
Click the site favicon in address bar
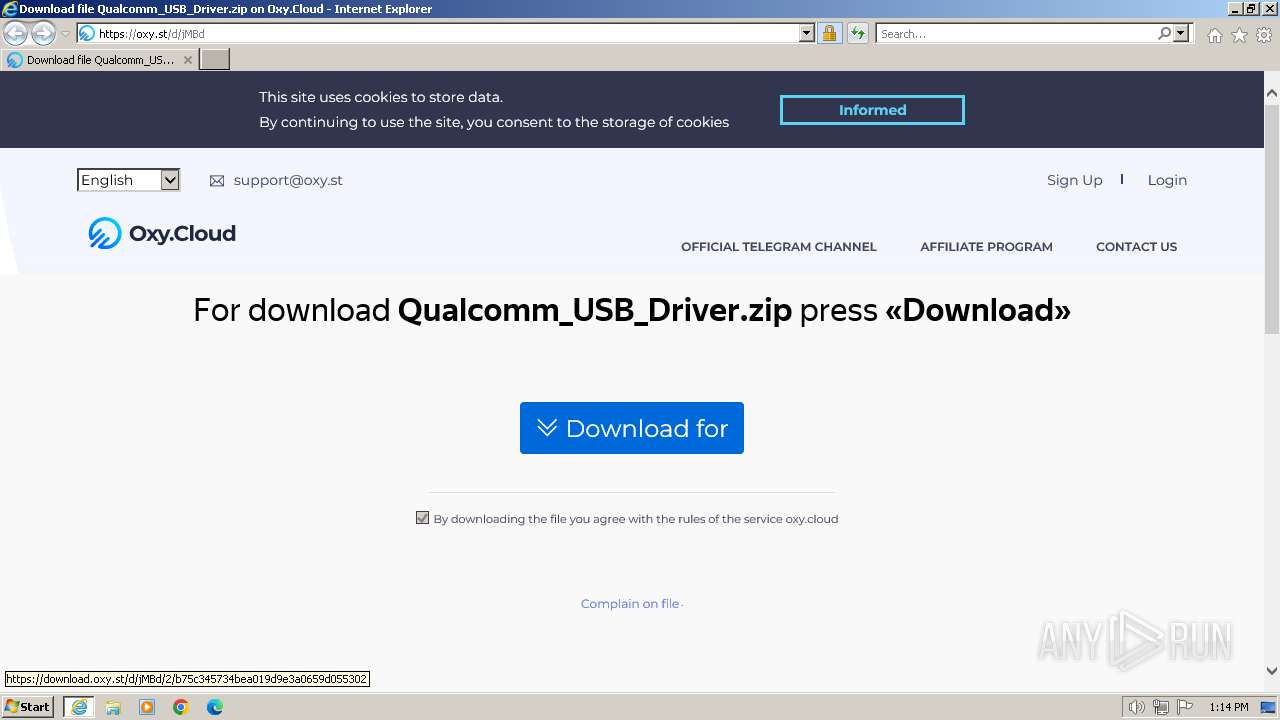(87, 33)
